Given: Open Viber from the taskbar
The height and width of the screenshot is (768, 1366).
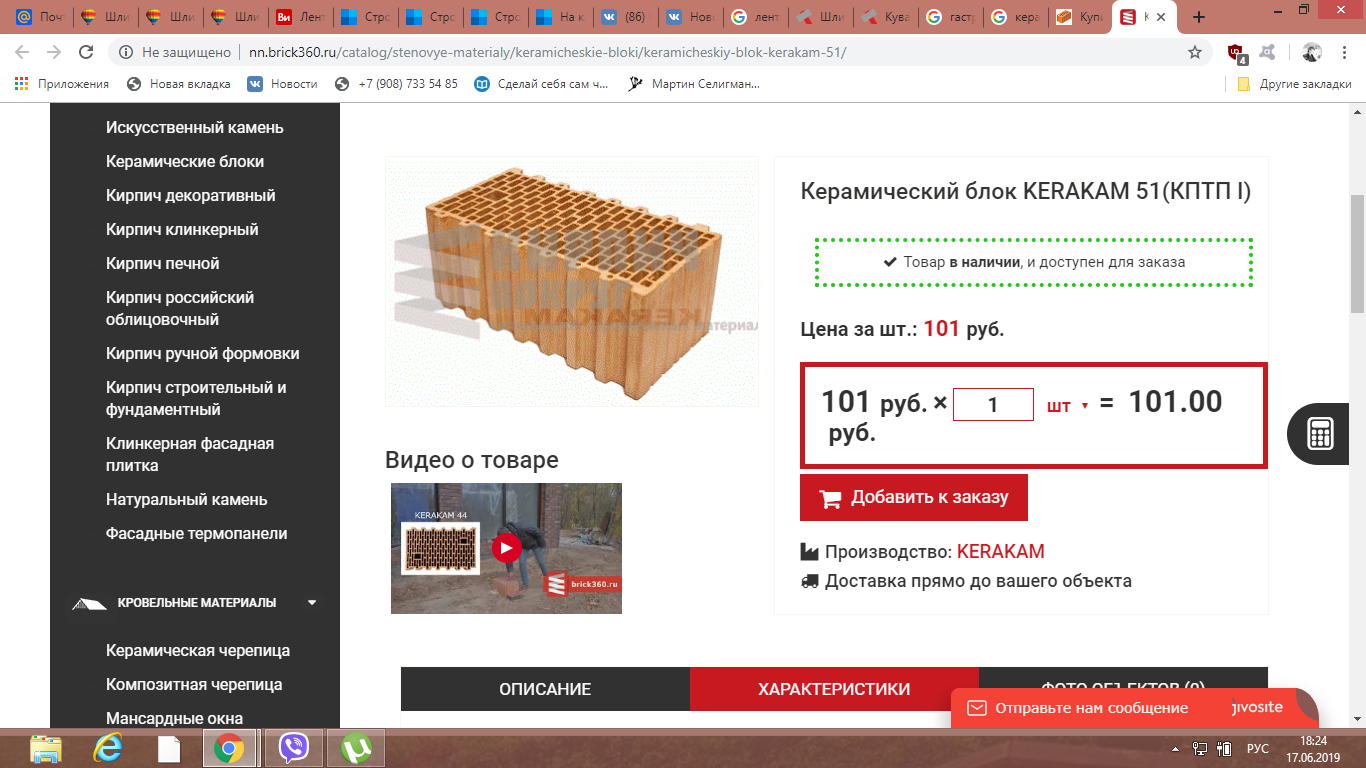Looking at the screenshot, I should [x=293, y=748].
